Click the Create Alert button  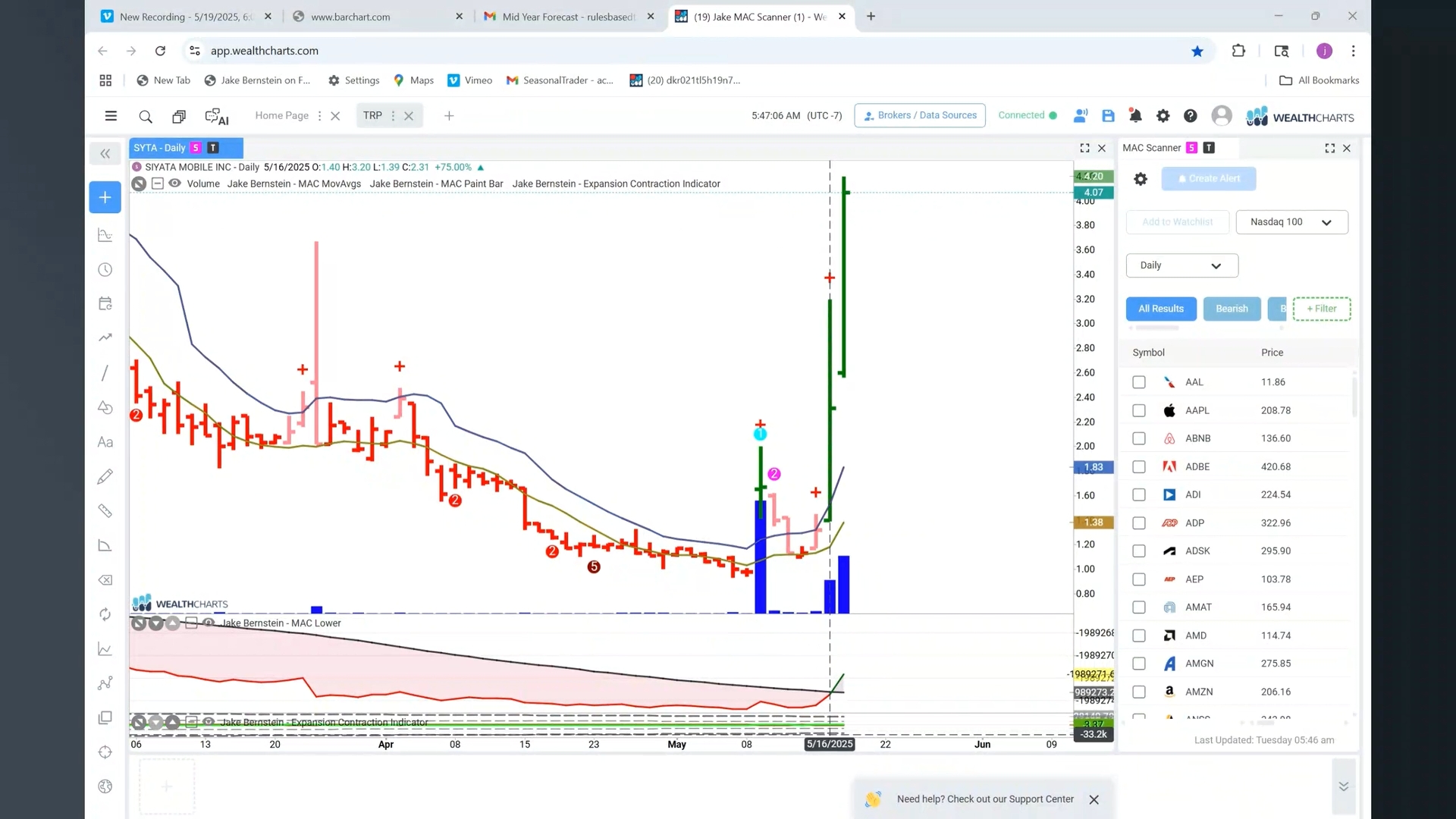pos(1208,179)
